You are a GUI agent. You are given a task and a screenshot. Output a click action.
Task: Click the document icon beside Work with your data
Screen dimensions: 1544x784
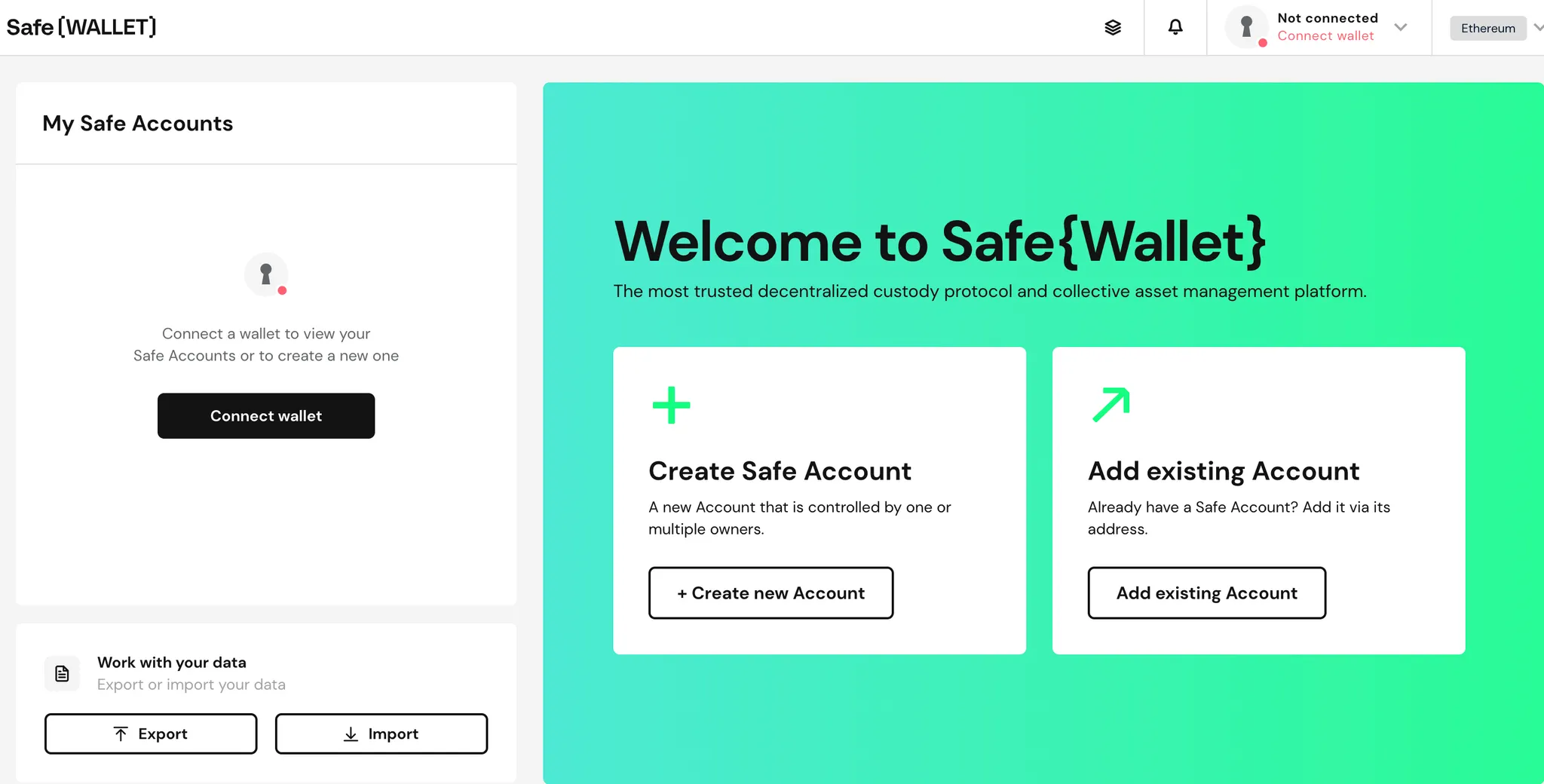63,673
